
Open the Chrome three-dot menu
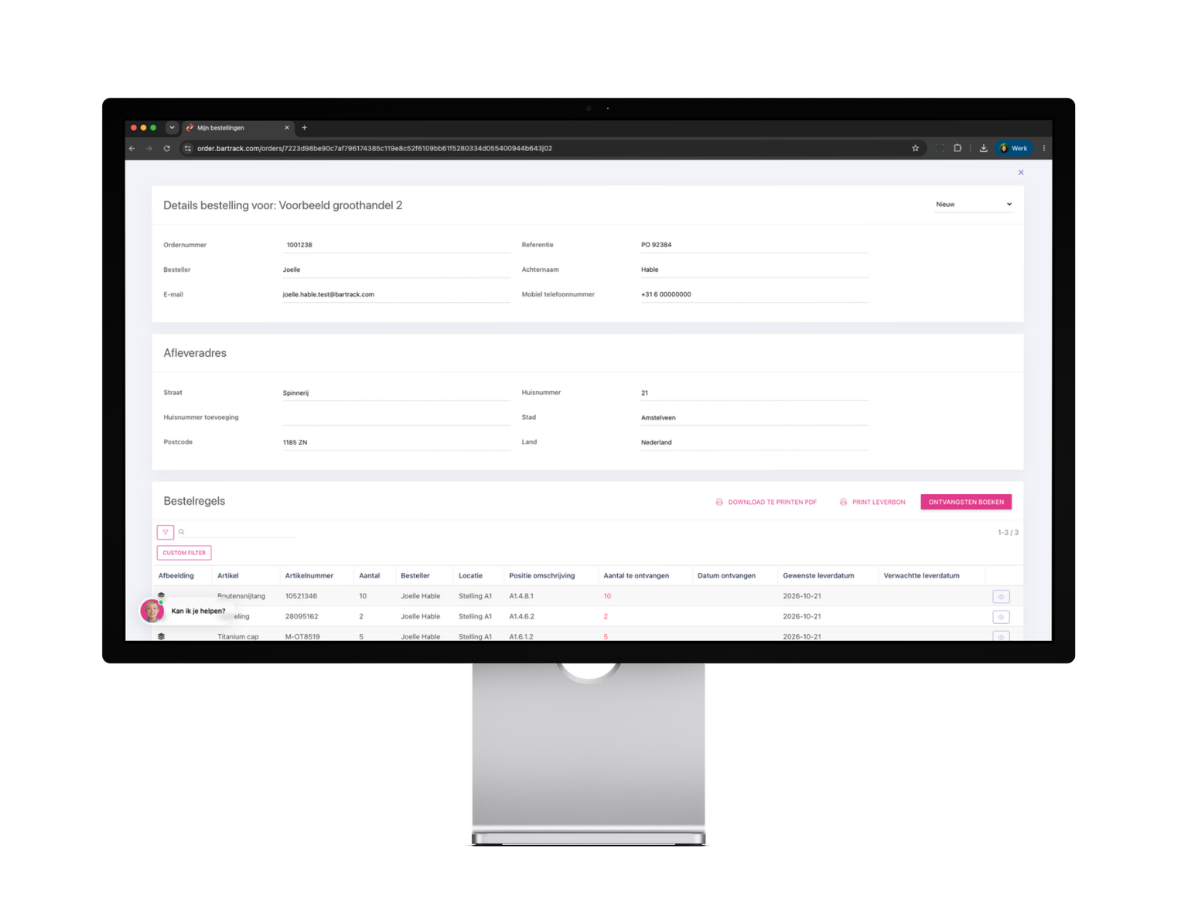click(x=1044, y=148)
